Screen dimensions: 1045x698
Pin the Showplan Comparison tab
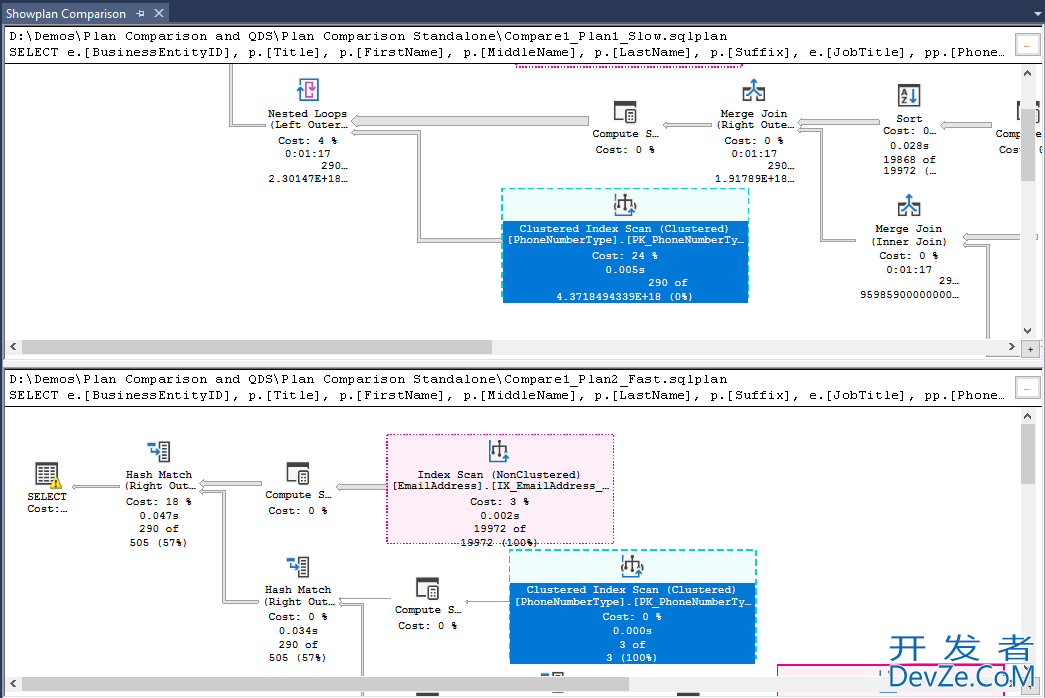click(x=141, y=13)
